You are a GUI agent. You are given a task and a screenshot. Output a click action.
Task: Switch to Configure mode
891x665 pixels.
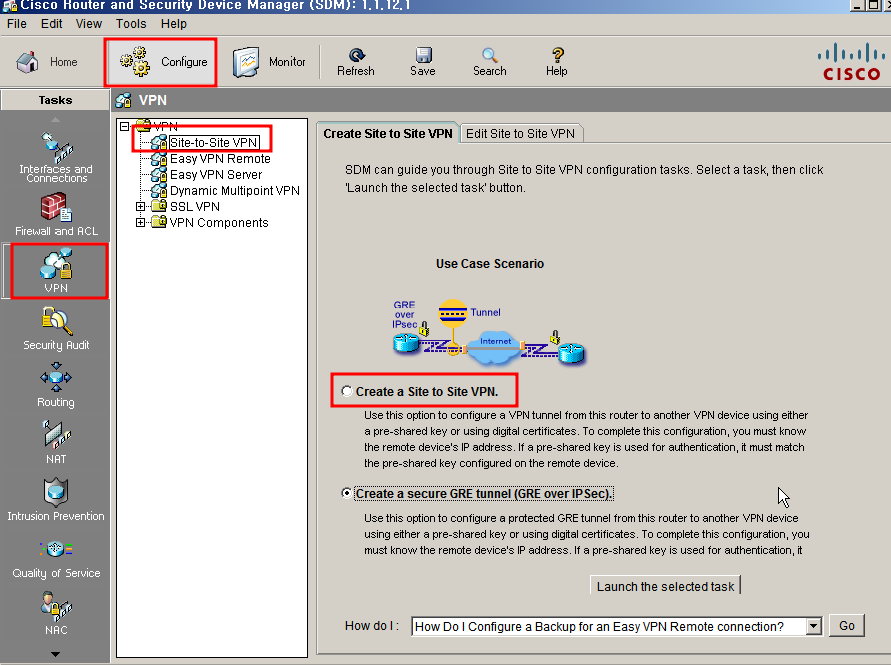(x=163, y=62)
